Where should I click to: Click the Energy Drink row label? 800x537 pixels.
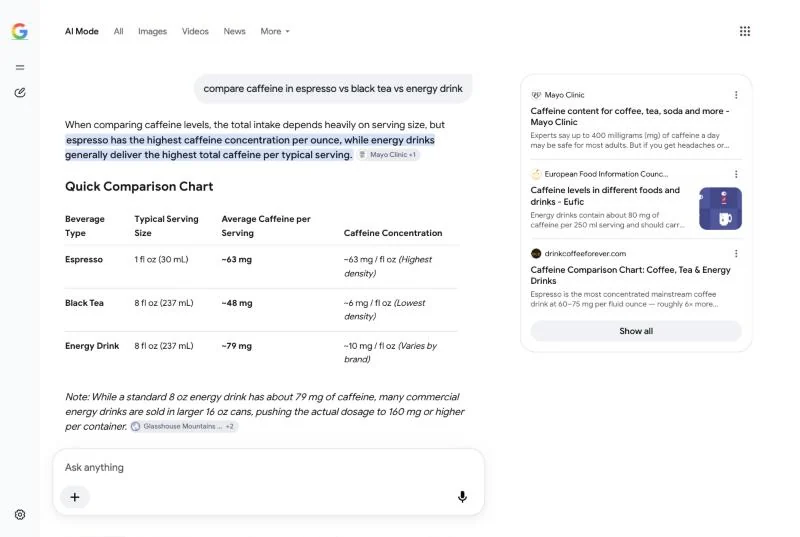click(92, 346)
